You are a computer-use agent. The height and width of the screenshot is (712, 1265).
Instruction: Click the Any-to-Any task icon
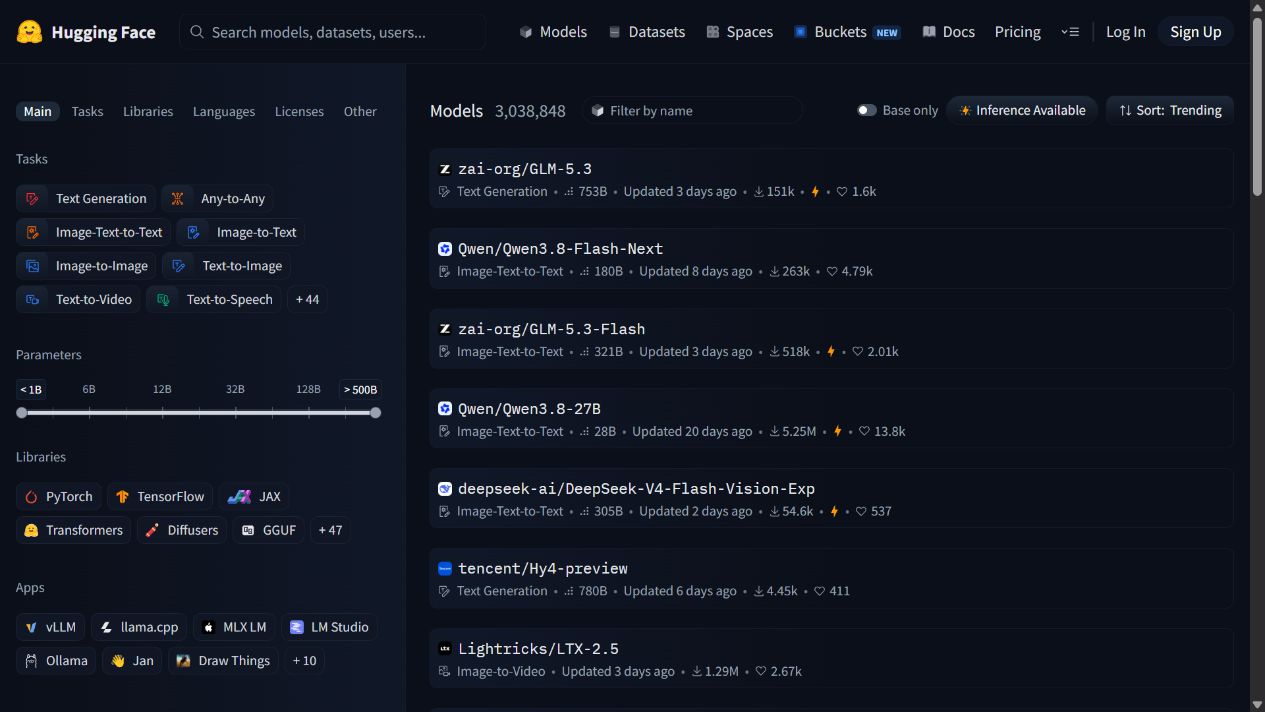point(178,199)
